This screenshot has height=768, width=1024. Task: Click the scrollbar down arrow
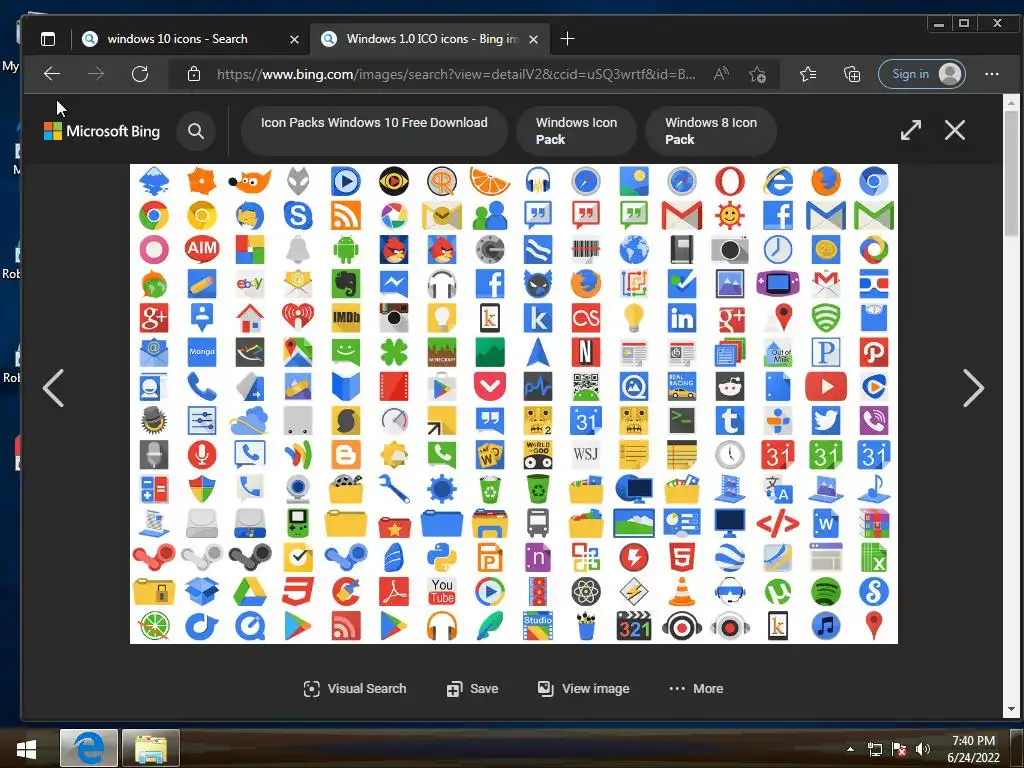[x=1011, y=709]
